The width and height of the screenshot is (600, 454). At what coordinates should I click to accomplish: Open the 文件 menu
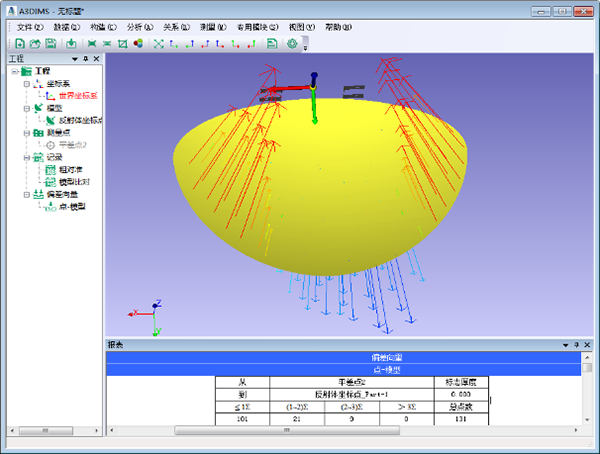point(30,27)
